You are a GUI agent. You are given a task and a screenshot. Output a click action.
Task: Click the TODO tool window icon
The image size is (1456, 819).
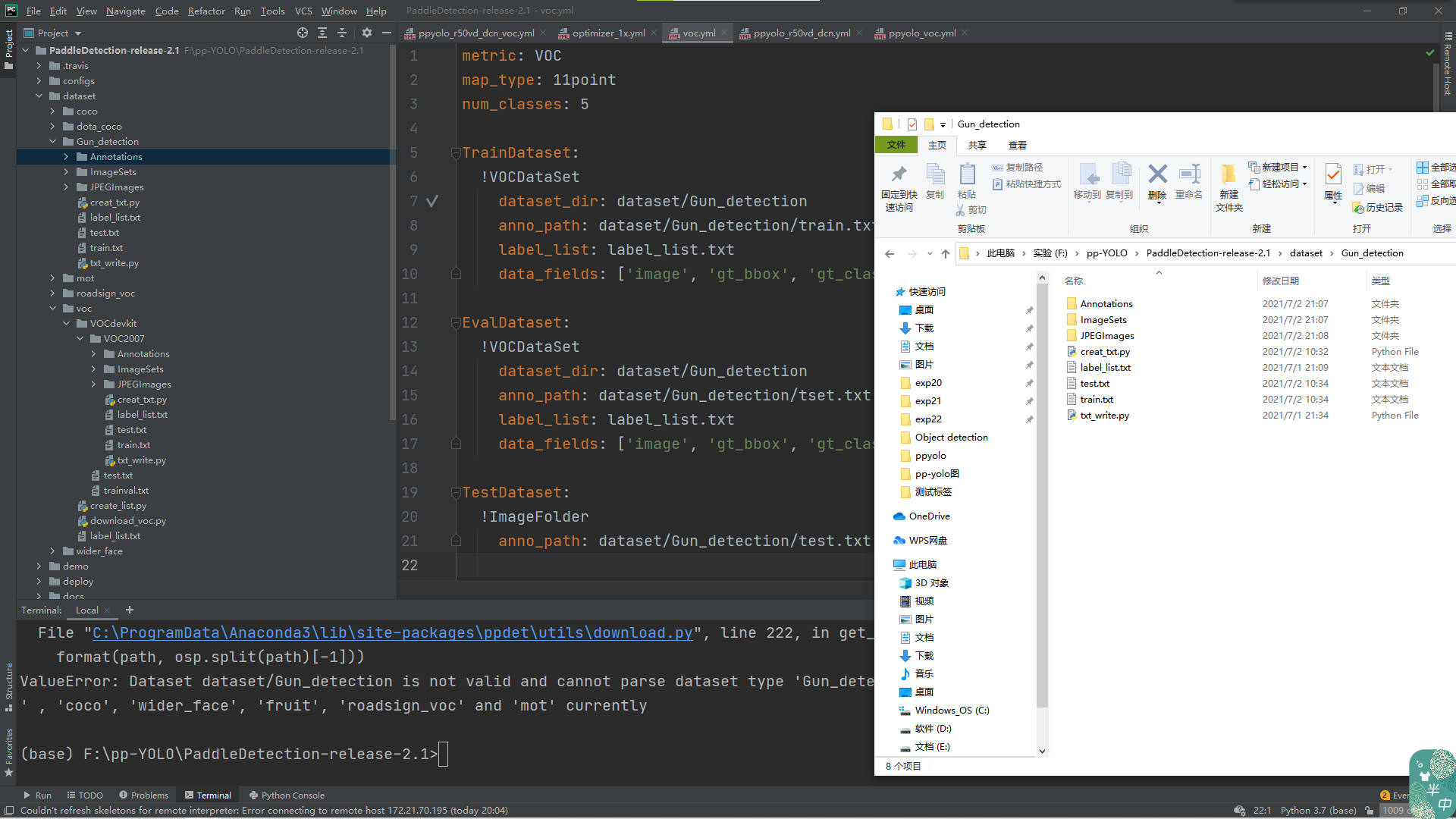pos(85,795)
